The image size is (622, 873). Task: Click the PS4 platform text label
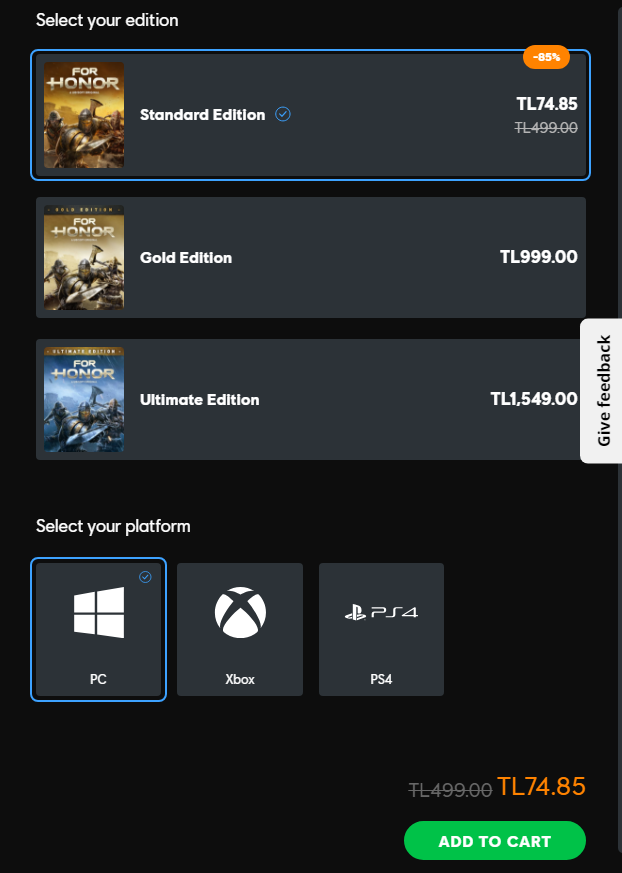[x=381, y=679]
